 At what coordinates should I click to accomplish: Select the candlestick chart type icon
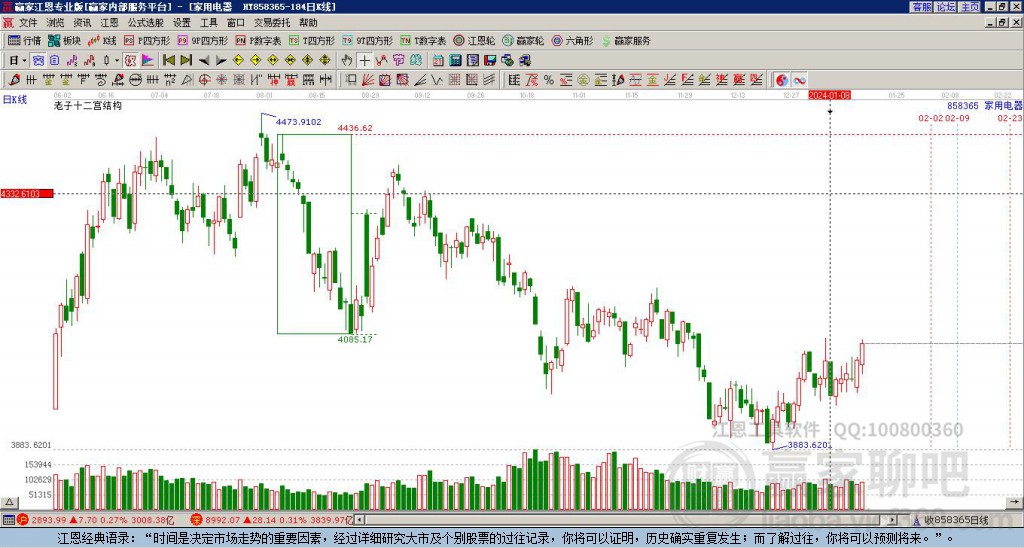pos(106,60)
